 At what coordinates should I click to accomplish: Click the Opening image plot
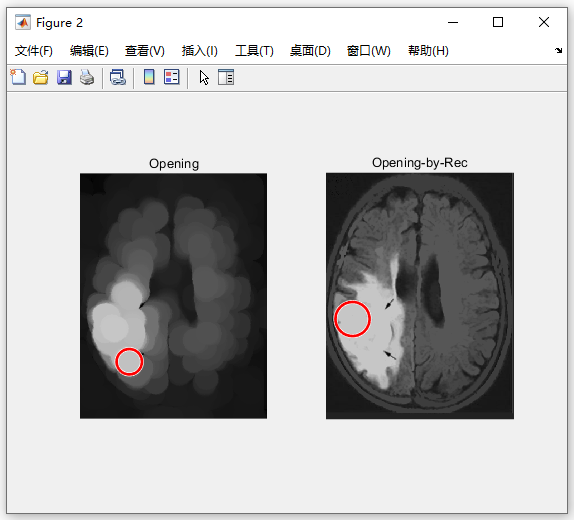click(x=174, y=296)
